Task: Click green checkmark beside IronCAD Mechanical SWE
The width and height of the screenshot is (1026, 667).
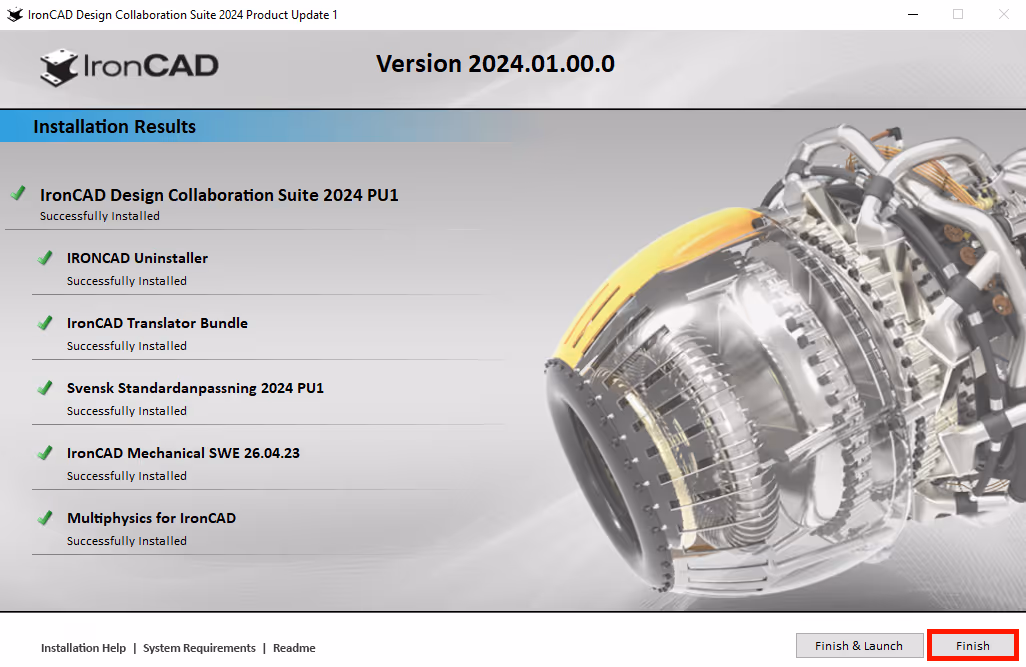Action: click(45, 453)
